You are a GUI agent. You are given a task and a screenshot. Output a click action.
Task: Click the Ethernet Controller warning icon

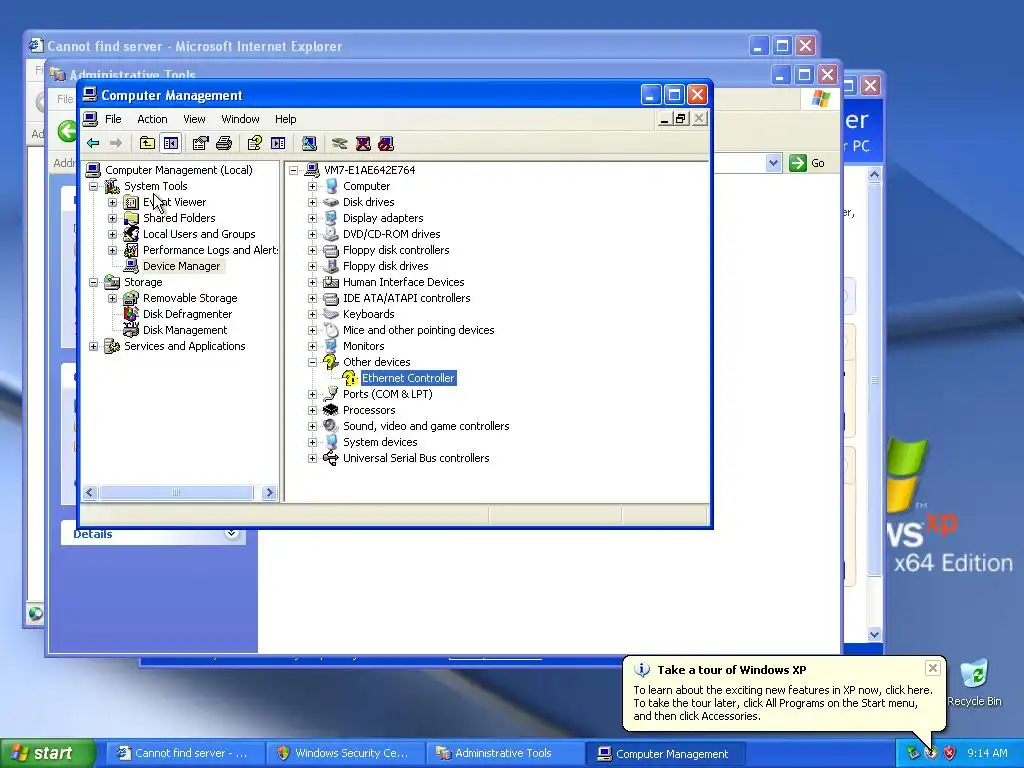350,378
